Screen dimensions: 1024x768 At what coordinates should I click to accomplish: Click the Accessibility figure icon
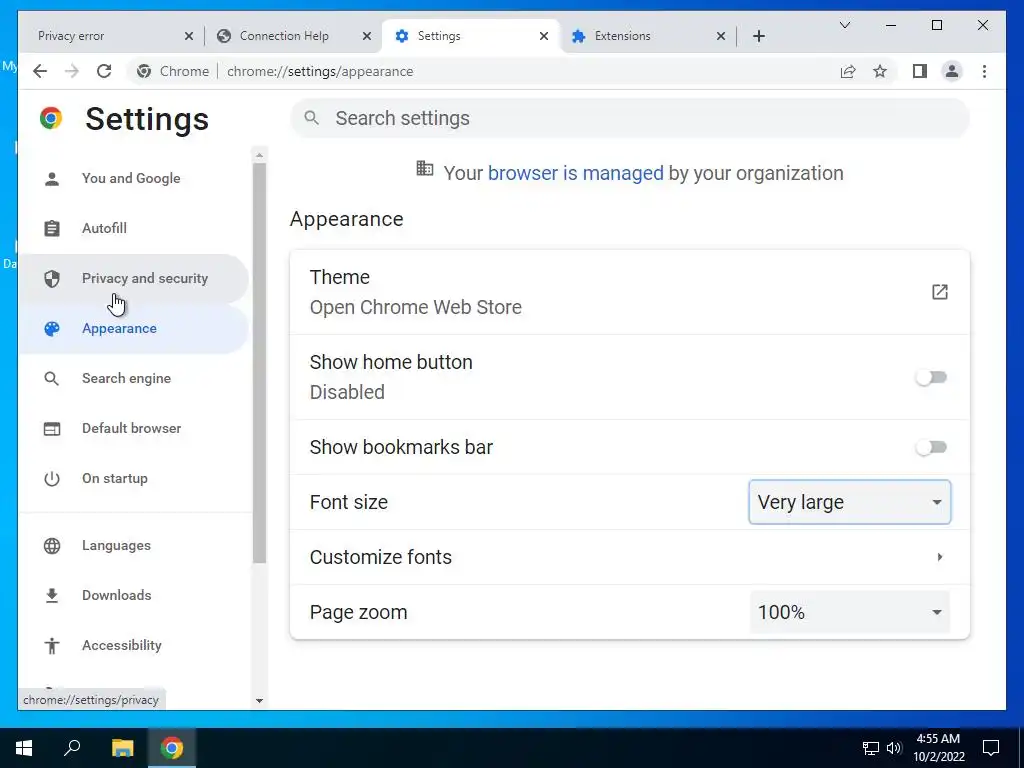[52, 645]
